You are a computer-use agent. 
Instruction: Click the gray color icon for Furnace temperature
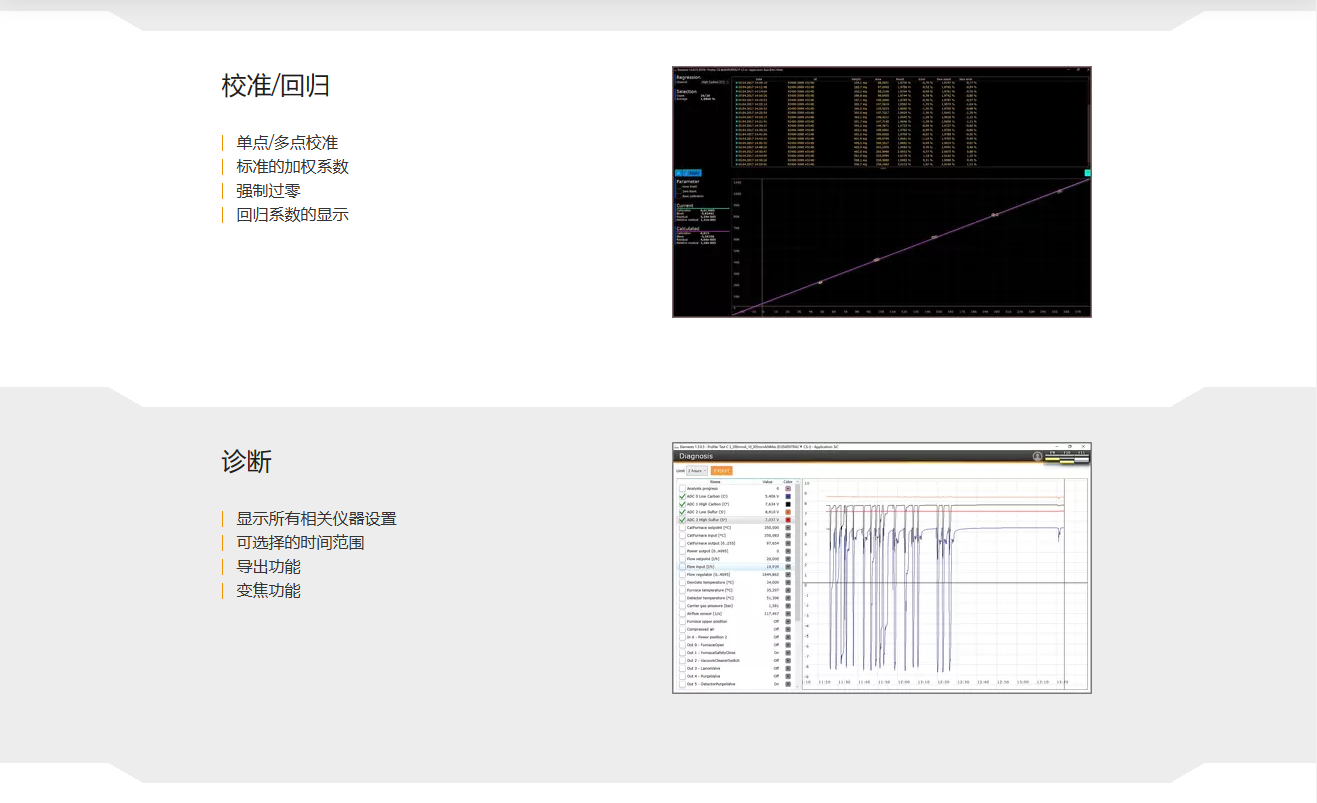pyautogui.click(x=788, y=590)
